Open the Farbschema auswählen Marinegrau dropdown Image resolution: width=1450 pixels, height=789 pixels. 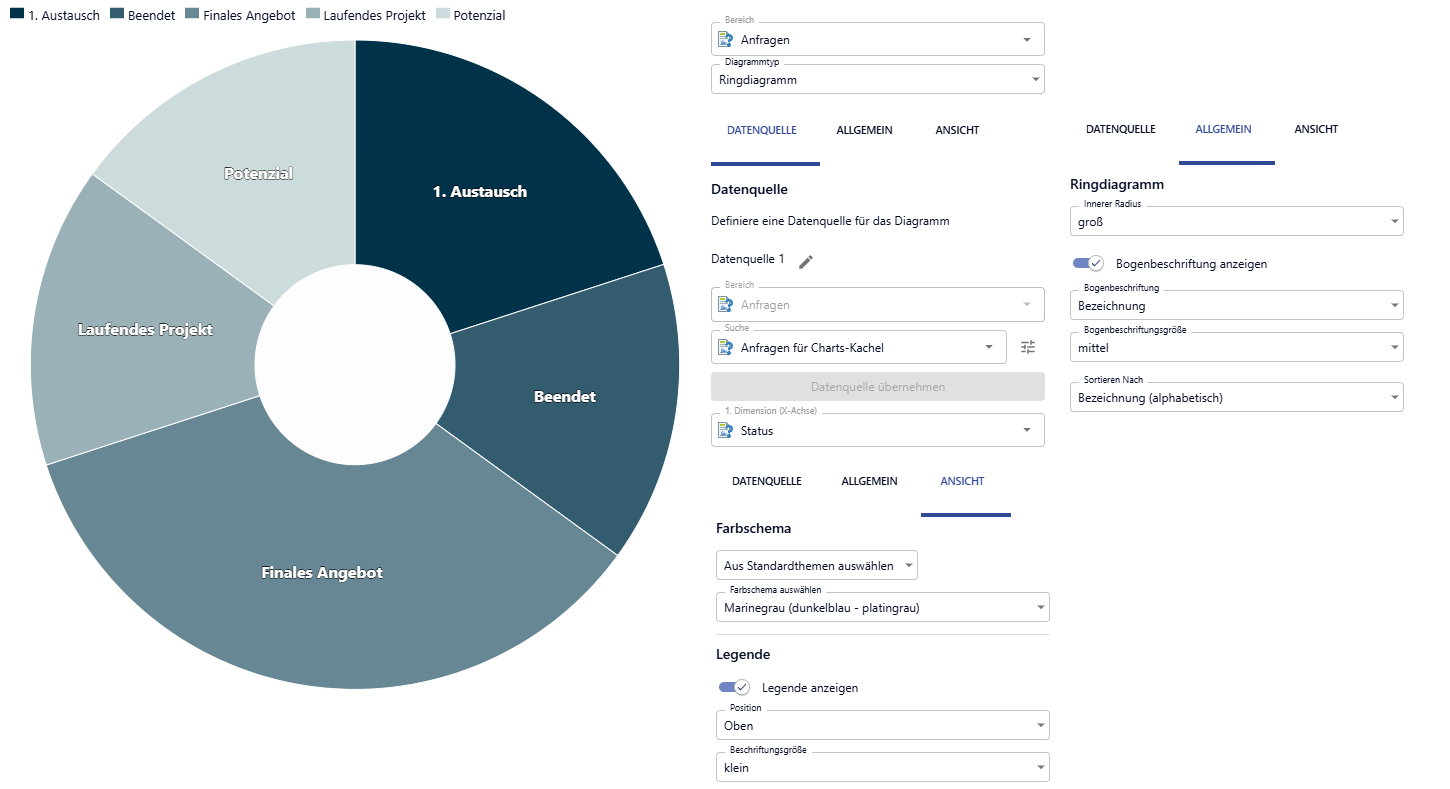tap(1040, 607)
